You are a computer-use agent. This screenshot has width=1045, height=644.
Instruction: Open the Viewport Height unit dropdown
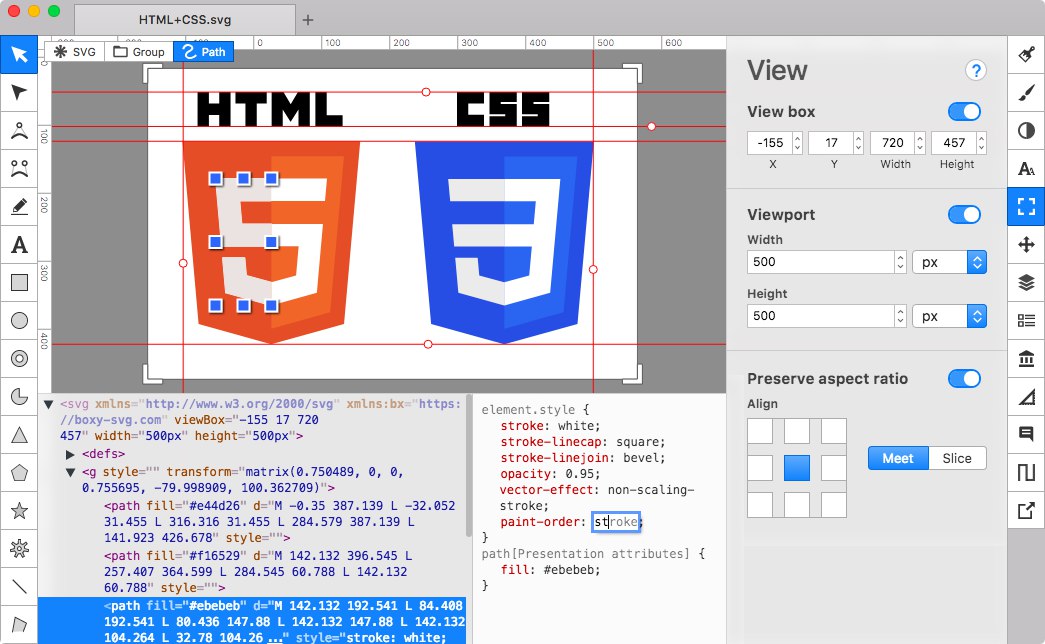click(950, 316)
